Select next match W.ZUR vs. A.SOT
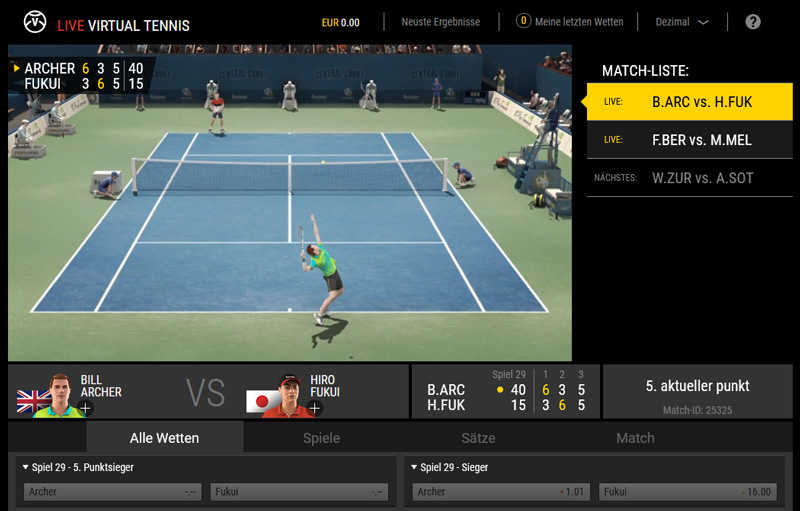 tap(690, 178)
